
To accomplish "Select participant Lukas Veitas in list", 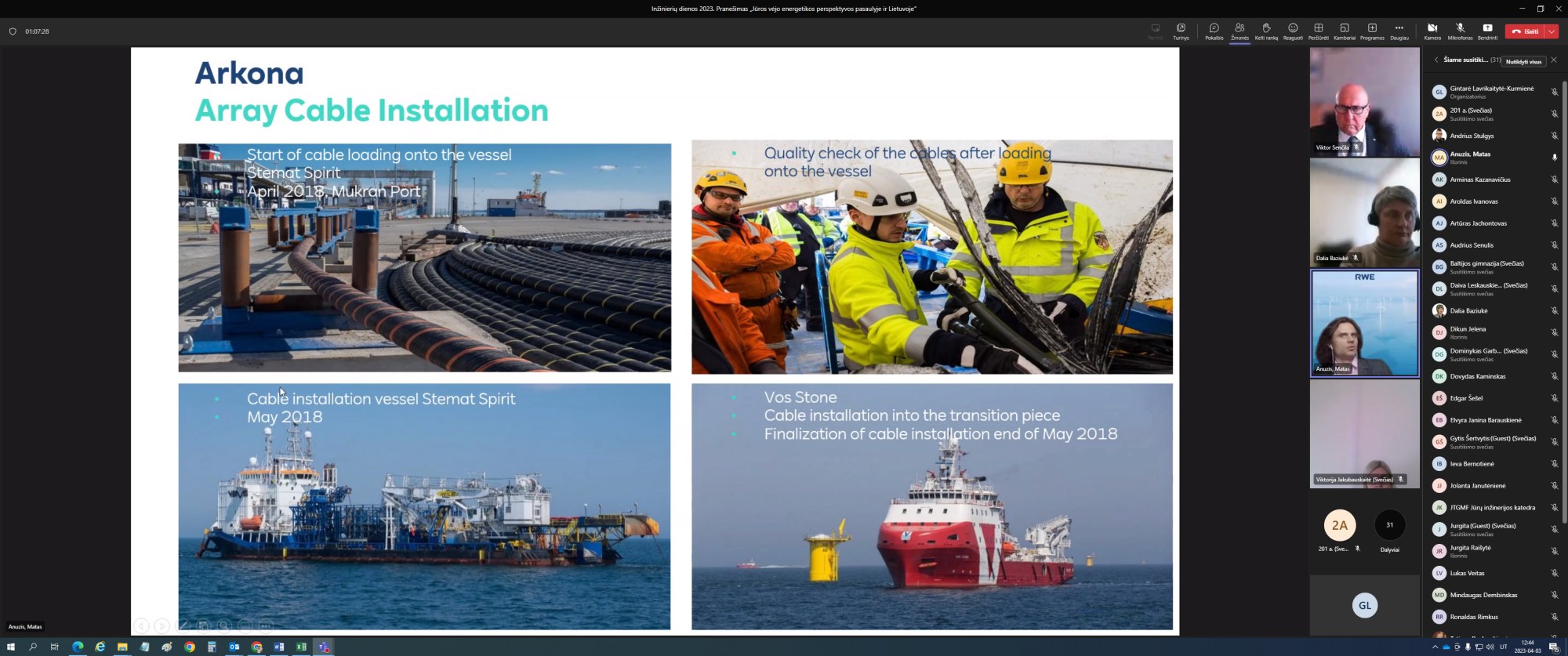I will 1467,573.
